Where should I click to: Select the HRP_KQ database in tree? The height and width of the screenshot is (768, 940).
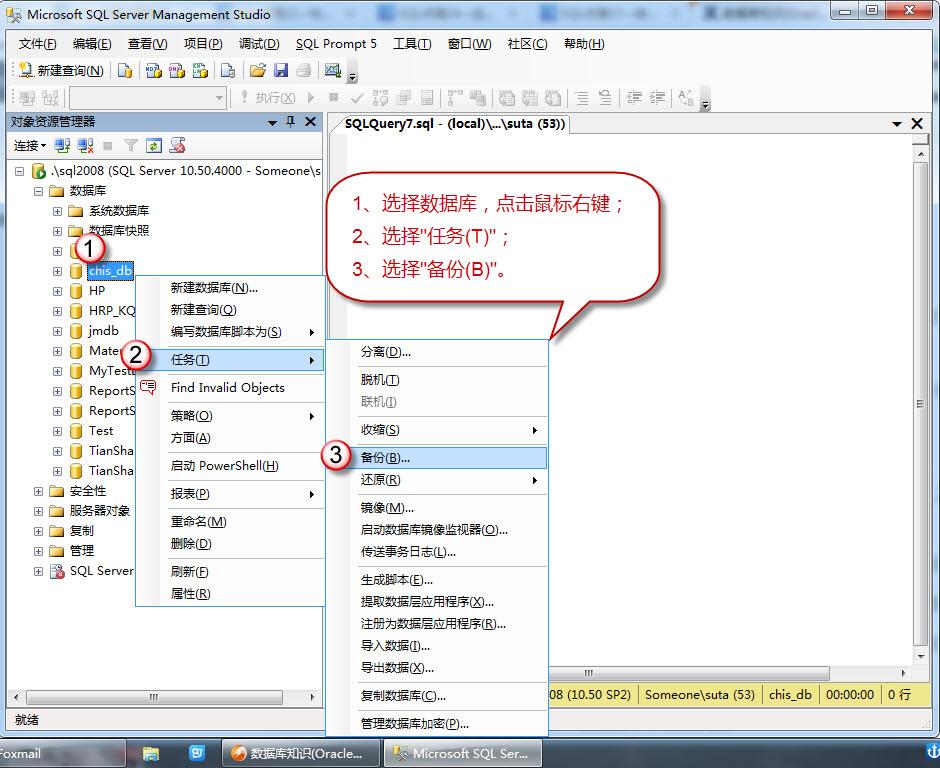coord(113,311)
